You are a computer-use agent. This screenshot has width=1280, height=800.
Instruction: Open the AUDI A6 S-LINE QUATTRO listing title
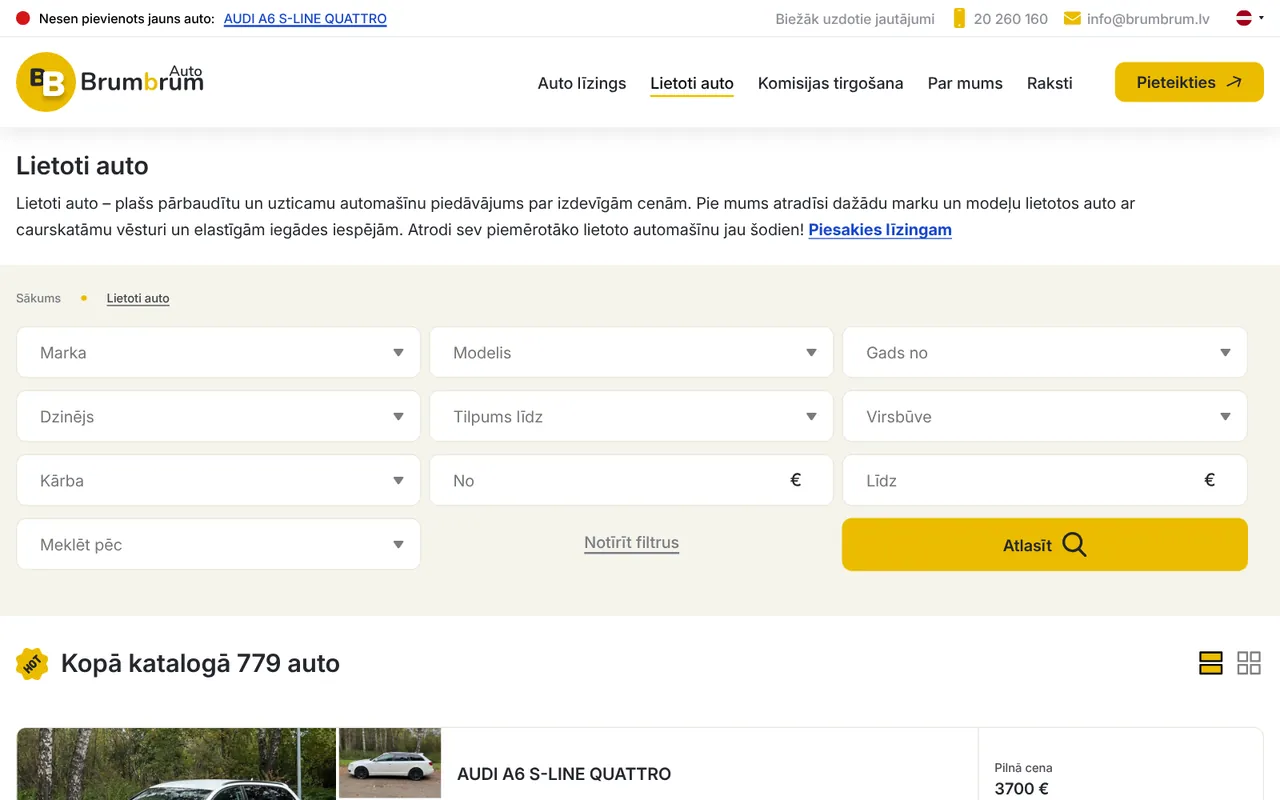coord(564,774)
